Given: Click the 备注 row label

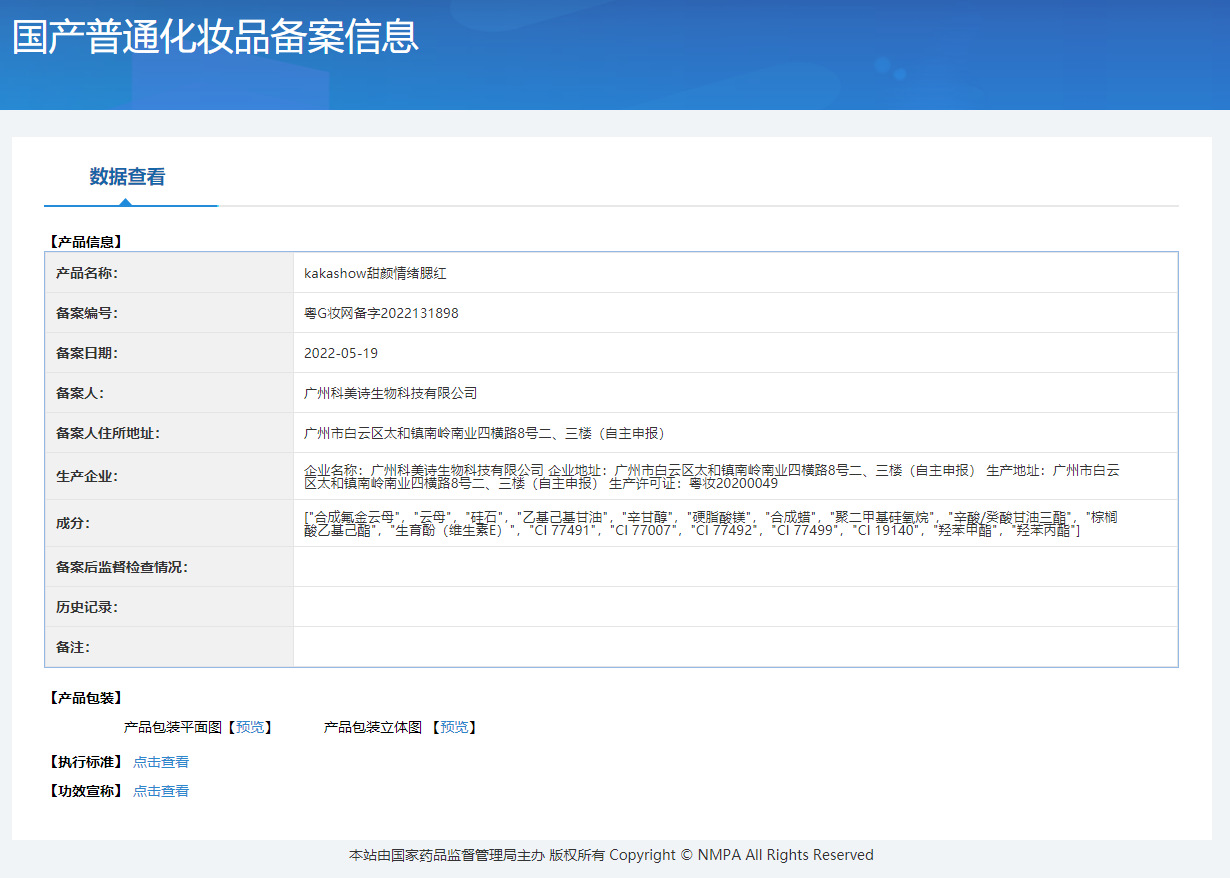Looking at the screenshot, I should 73,647.
